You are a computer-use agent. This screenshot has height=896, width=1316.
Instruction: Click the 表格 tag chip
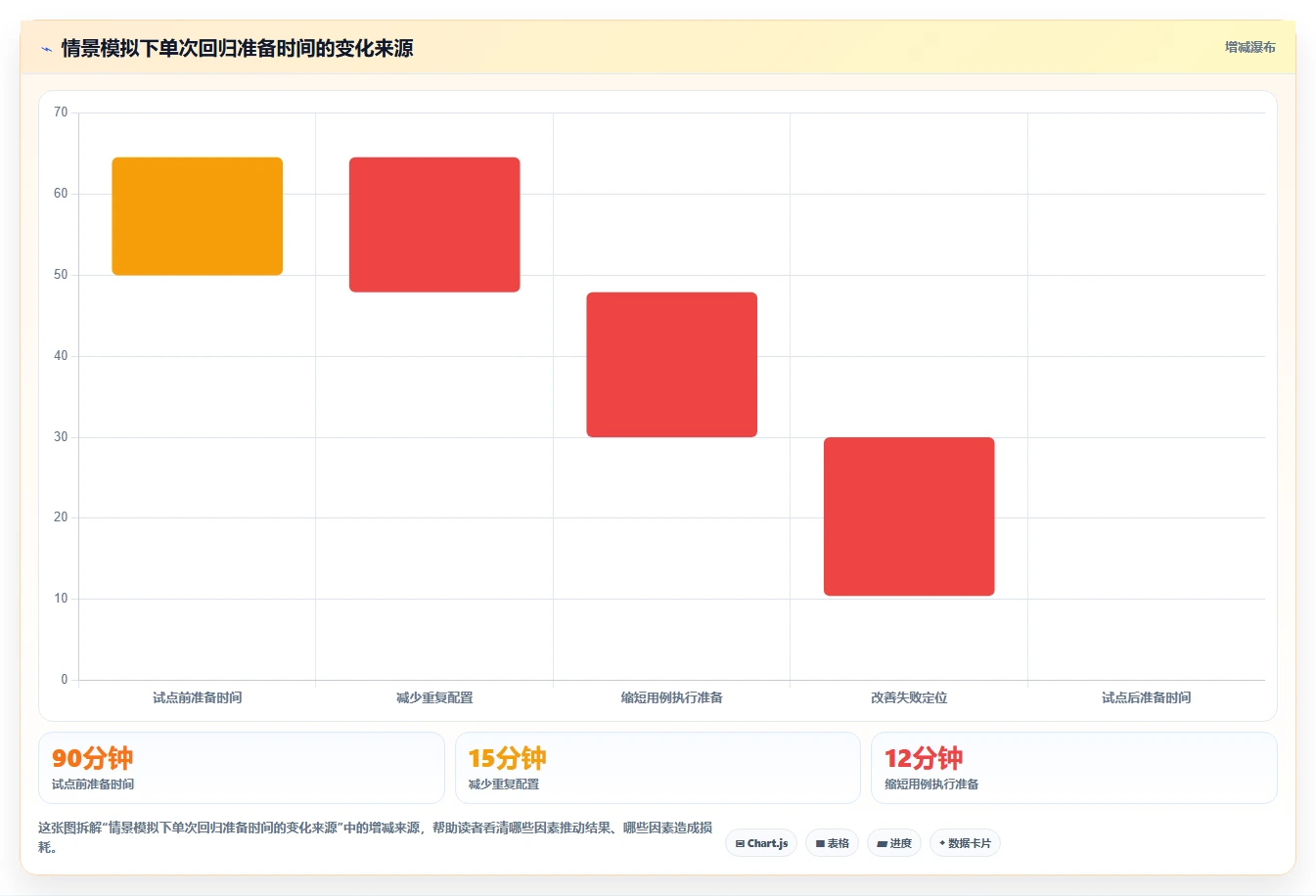click(x=833, y=843)
